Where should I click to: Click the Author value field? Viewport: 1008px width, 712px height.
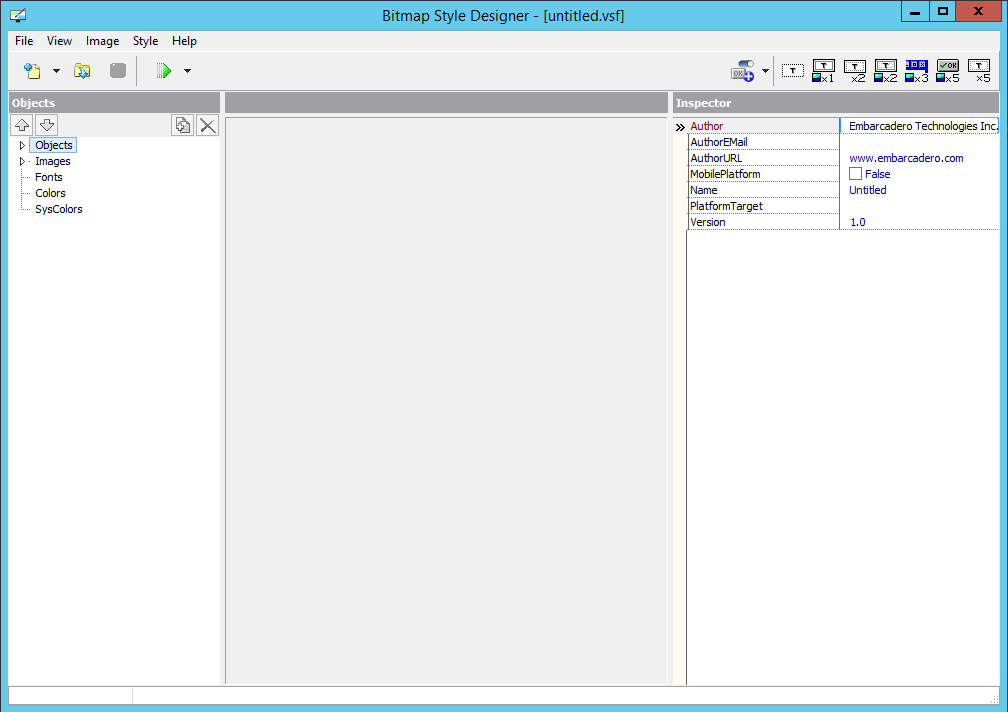point(919,126)
